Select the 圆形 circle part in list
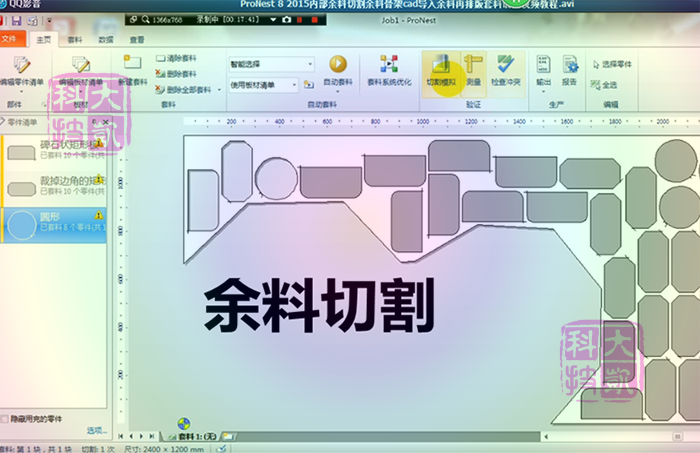This screenshot has height=453, width=700. click(x=54, y=224)
